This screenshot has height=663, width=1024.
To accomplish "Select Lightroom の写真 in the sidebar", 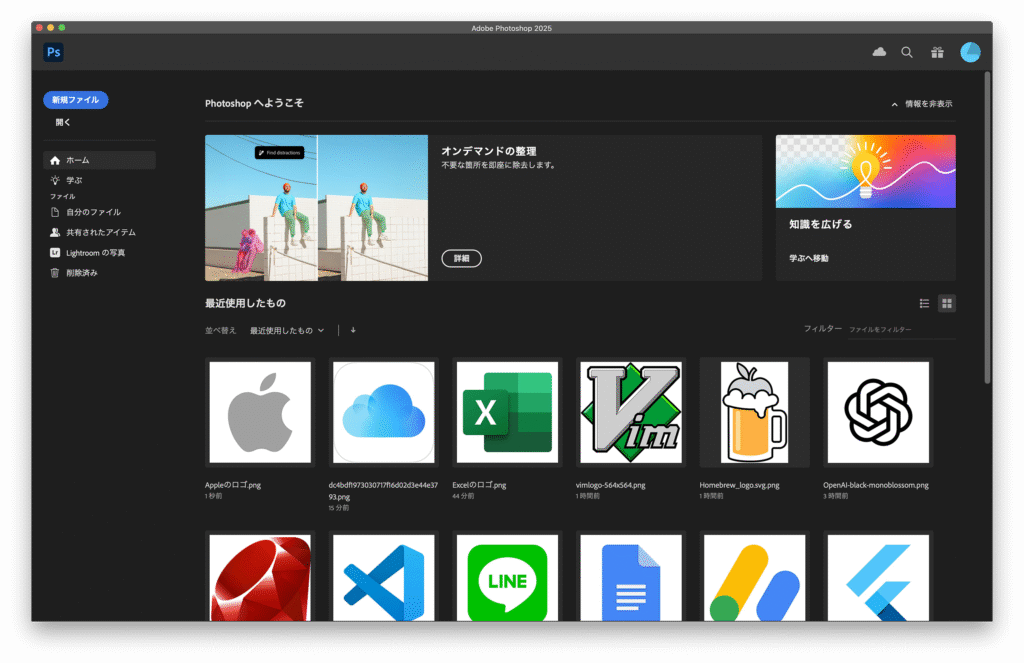I will (99, 253).
